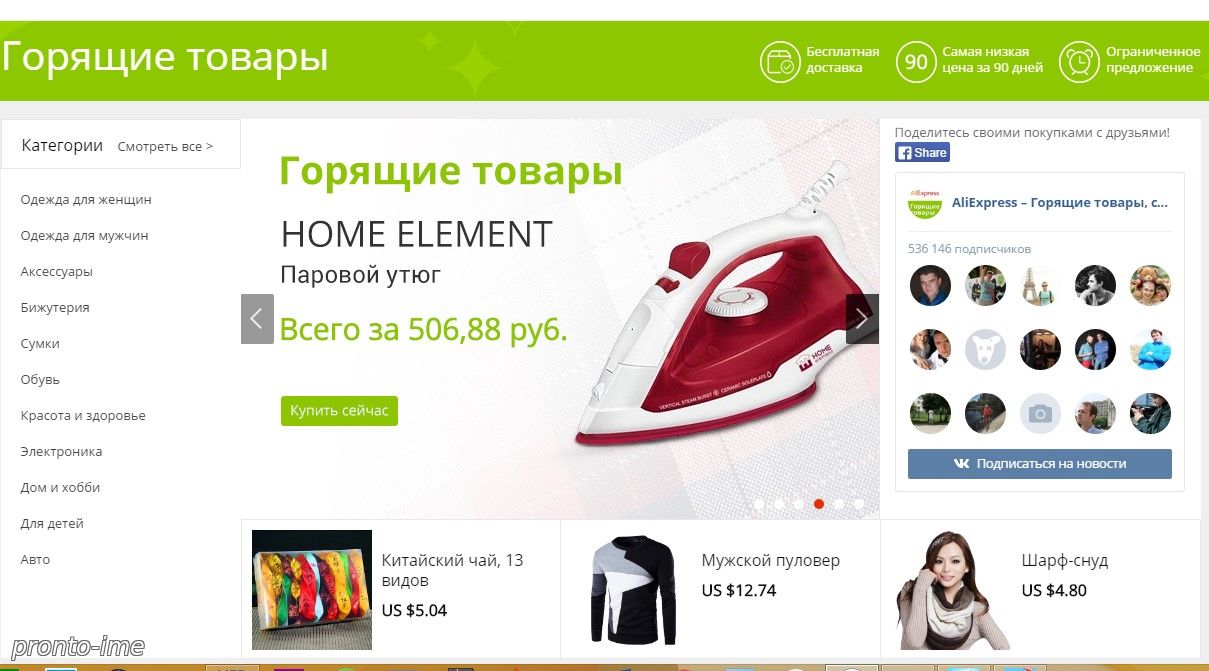1209x671 pixels.
Task: Click the limited offer alarm clock icon
Action: point(1078,61)
